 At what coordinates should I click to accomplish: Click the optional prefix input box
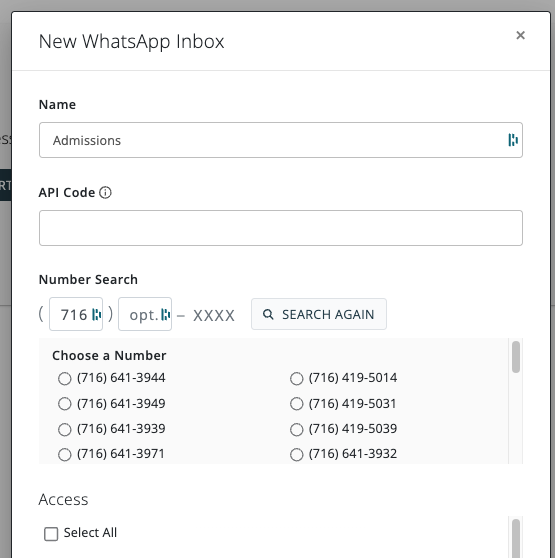point(145,314)
